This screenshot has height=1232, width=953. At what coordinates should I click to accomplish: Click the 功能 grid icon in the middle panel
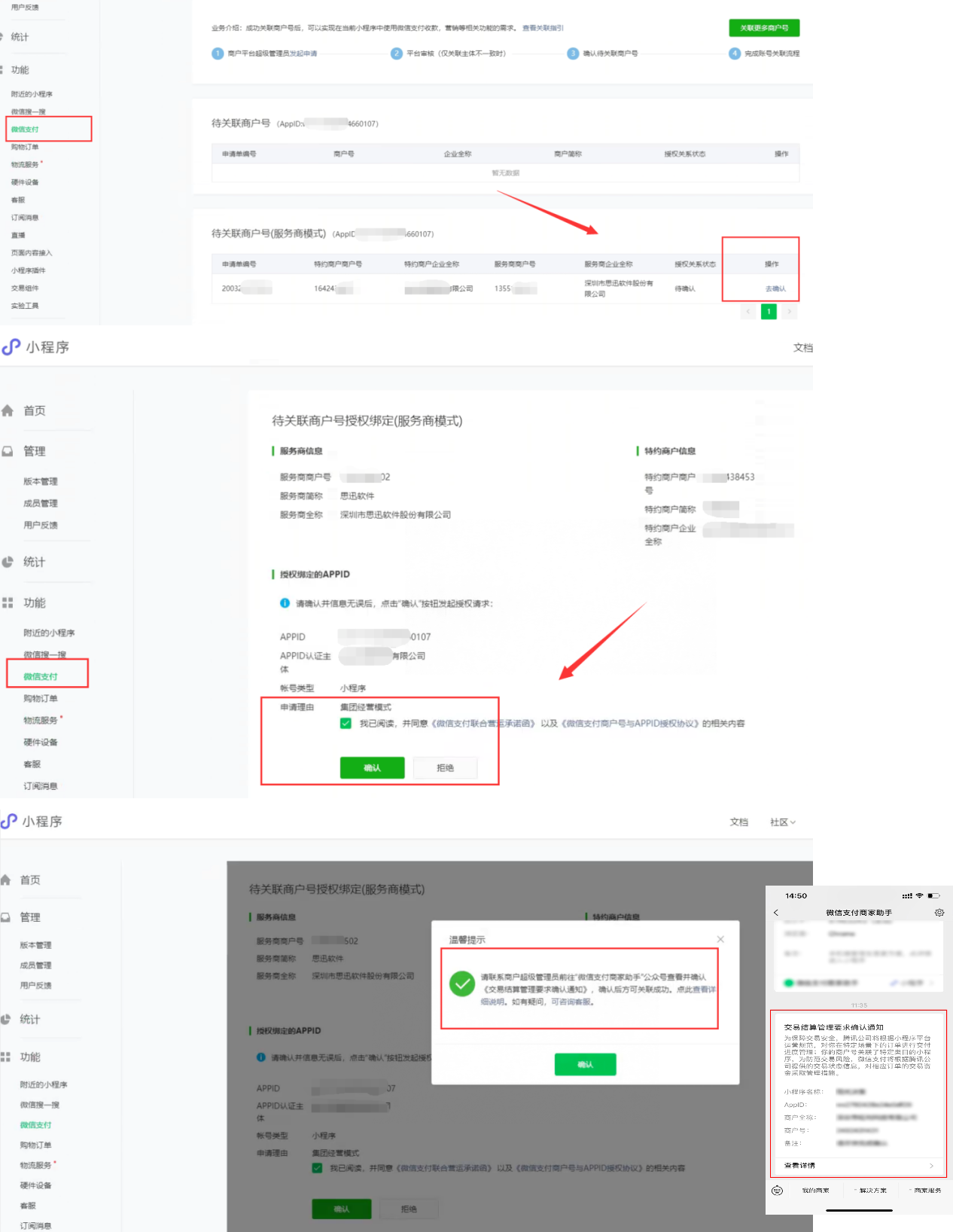pyautogui.click(x=8, y=602)
